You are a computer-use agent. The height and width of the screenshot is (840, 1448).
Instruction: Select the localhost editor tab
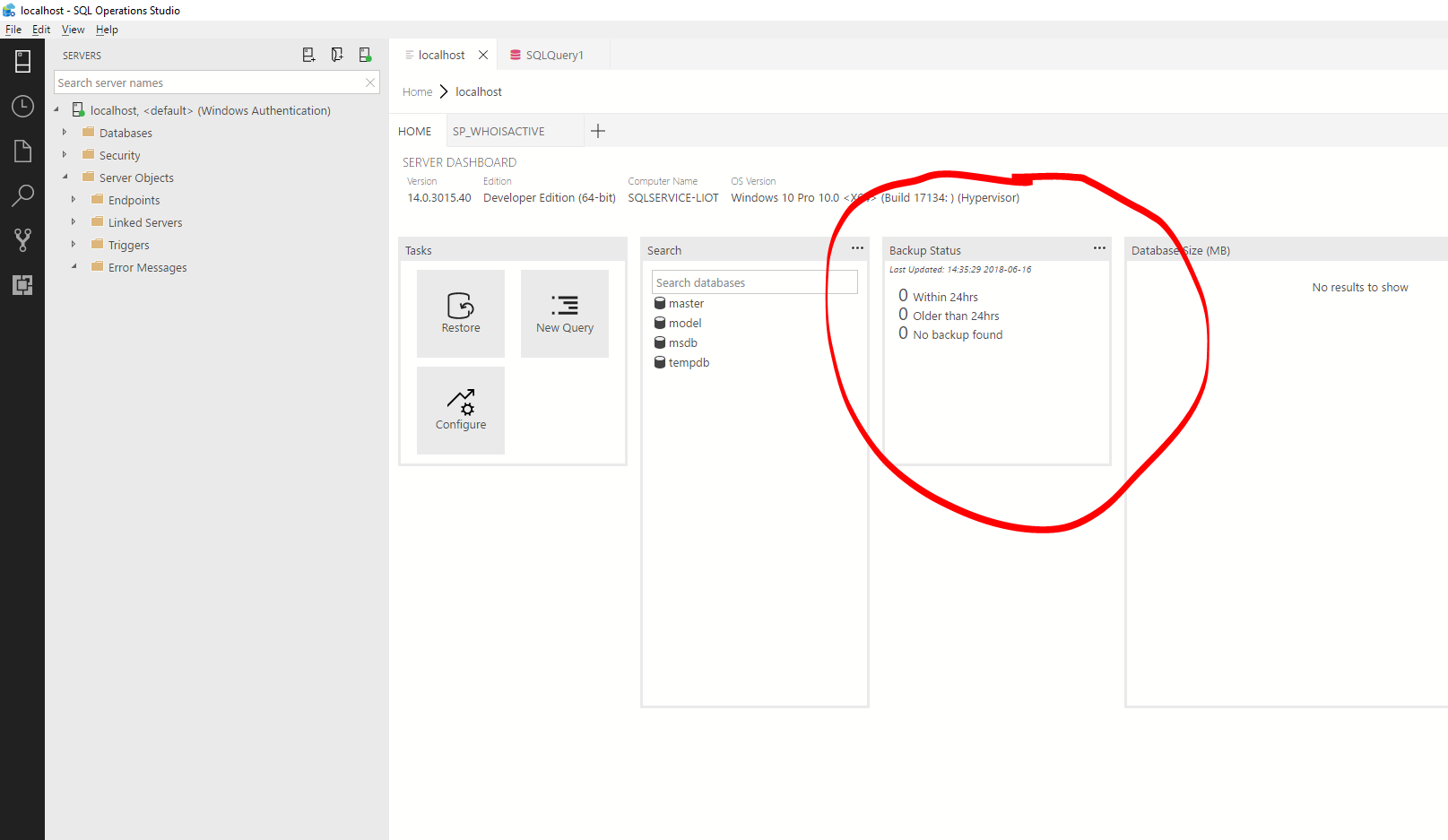(x=441, y=55)
